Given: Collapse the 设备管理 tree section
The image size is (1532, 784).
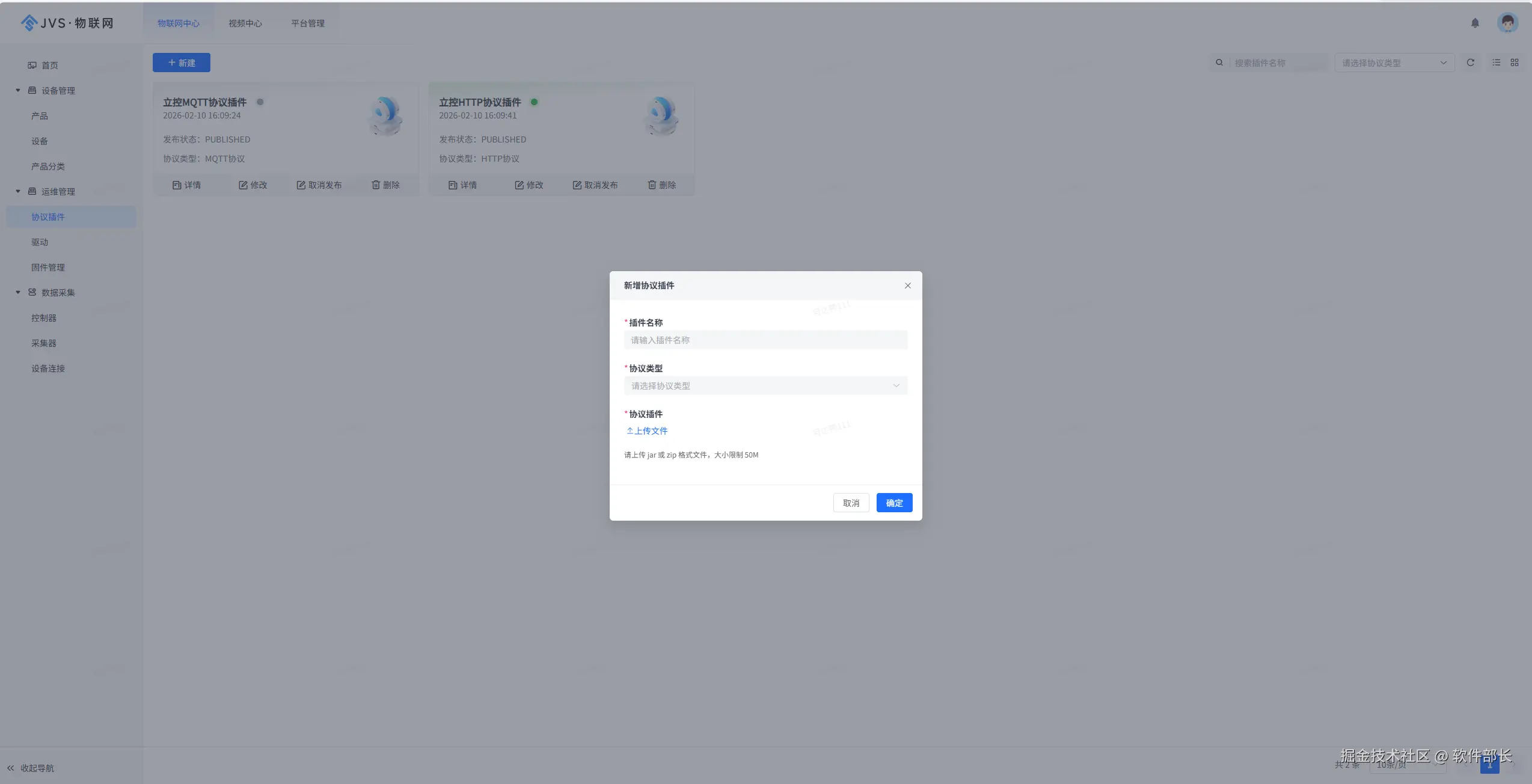Looking at the screenshot, I should pyautogui.click(x=18, y=91).
